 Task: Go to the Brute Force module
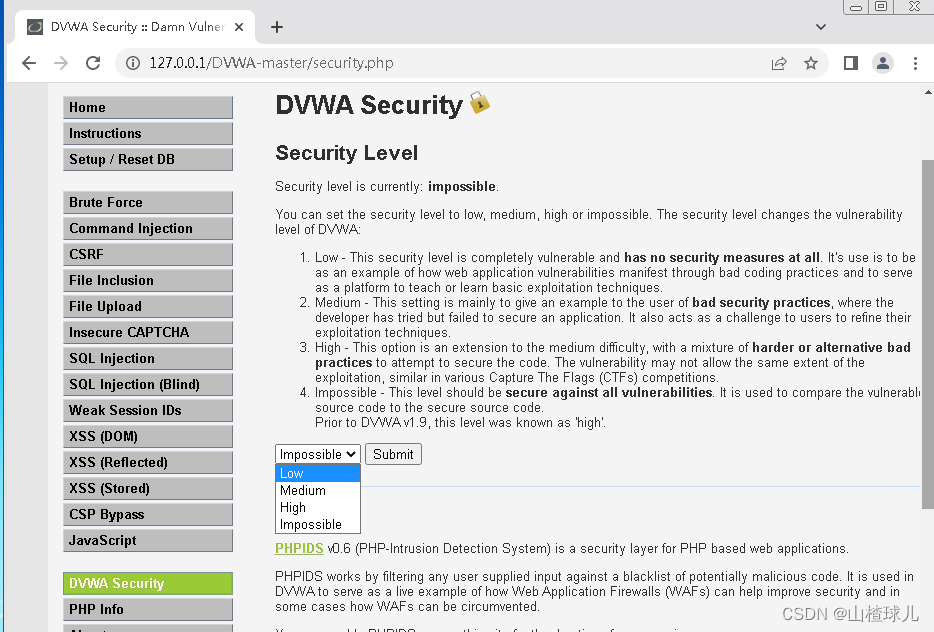[x=147, y=202]
